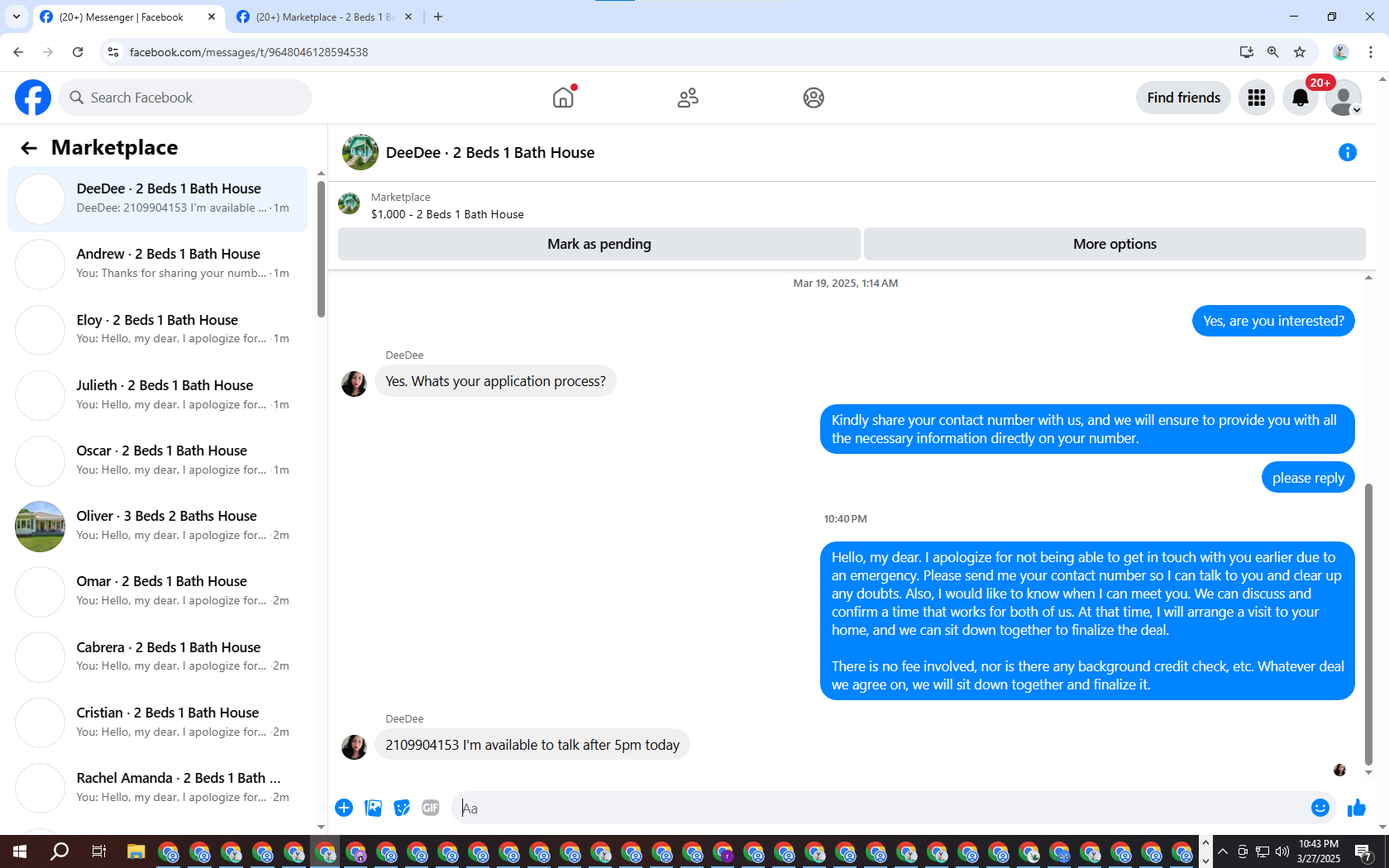The image size is (1389, 868).
Task: Attach a photo to the message
Action: tap(373, 808)
